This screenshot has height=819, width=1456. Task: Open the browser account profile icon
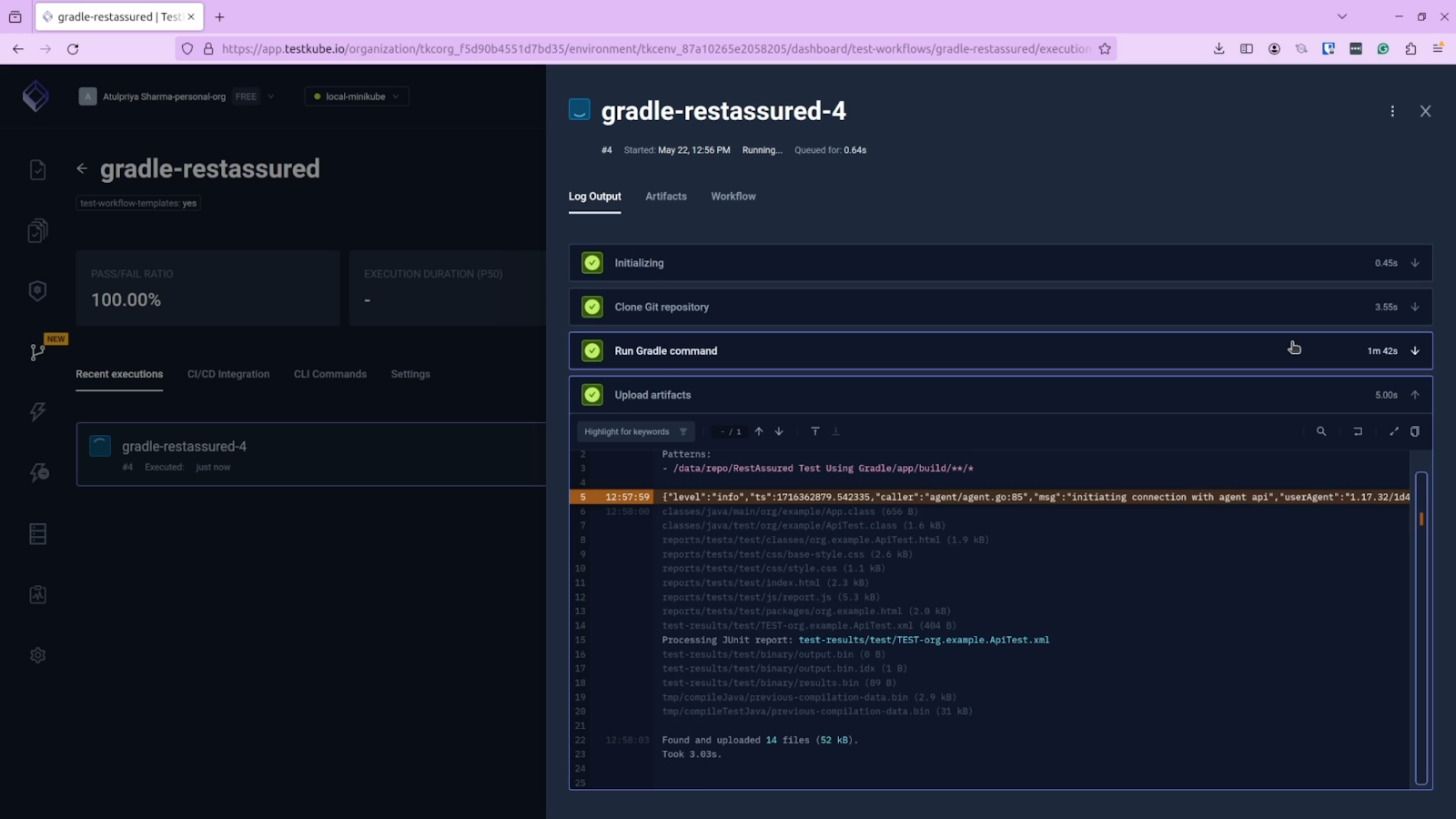click(1274, 49)
